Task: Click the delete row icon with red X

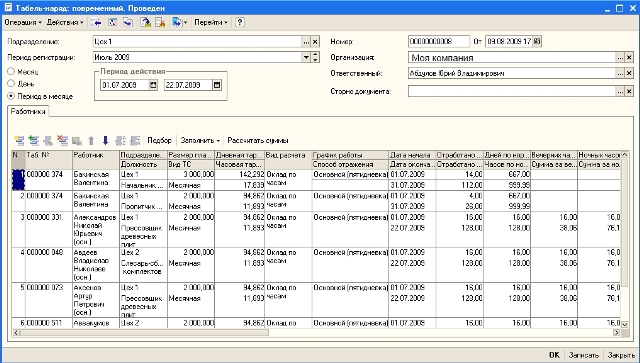Action: click(62, 140)
